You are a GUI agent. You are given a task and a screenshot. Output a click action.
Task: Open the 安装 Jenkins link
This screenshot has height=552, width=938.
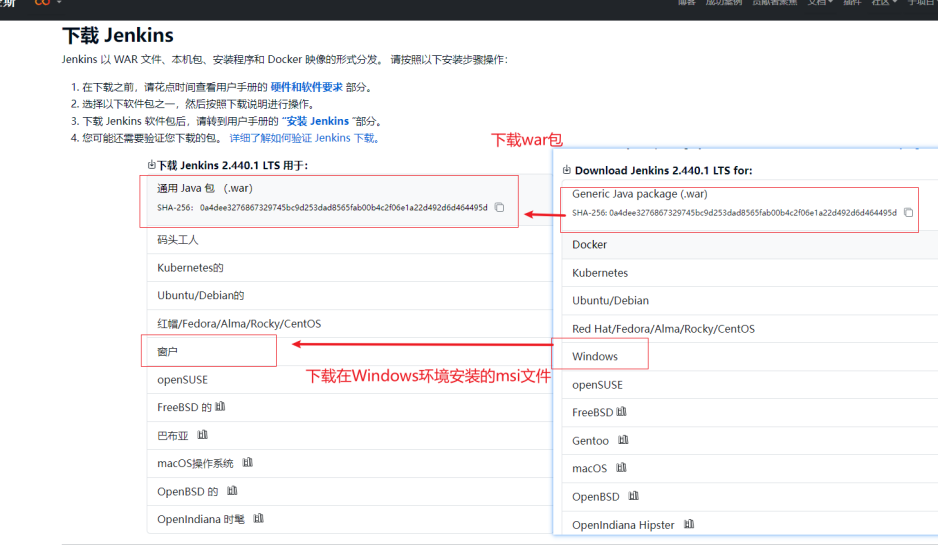317,121
